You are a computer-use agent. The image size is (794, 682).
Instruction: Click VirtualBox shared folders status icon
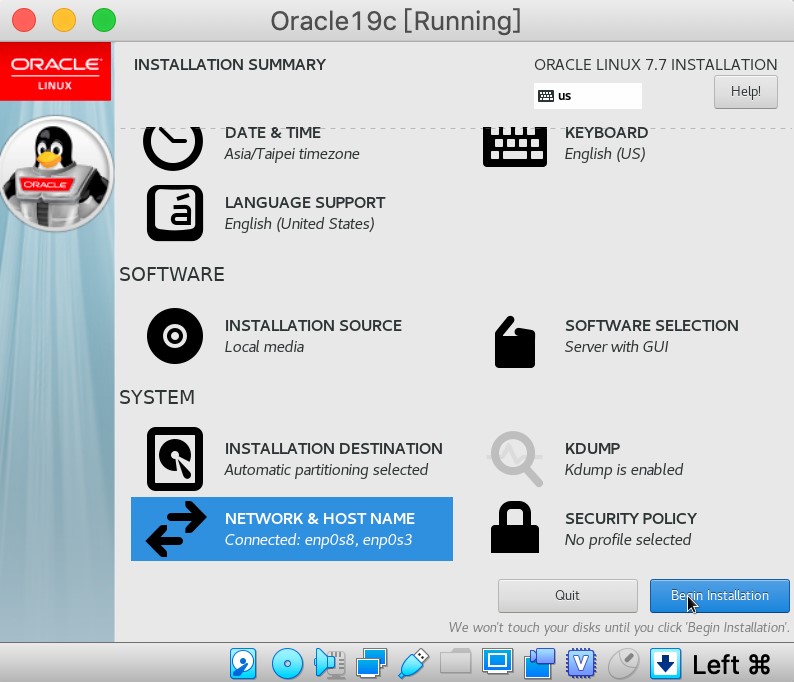coord(455,662)
